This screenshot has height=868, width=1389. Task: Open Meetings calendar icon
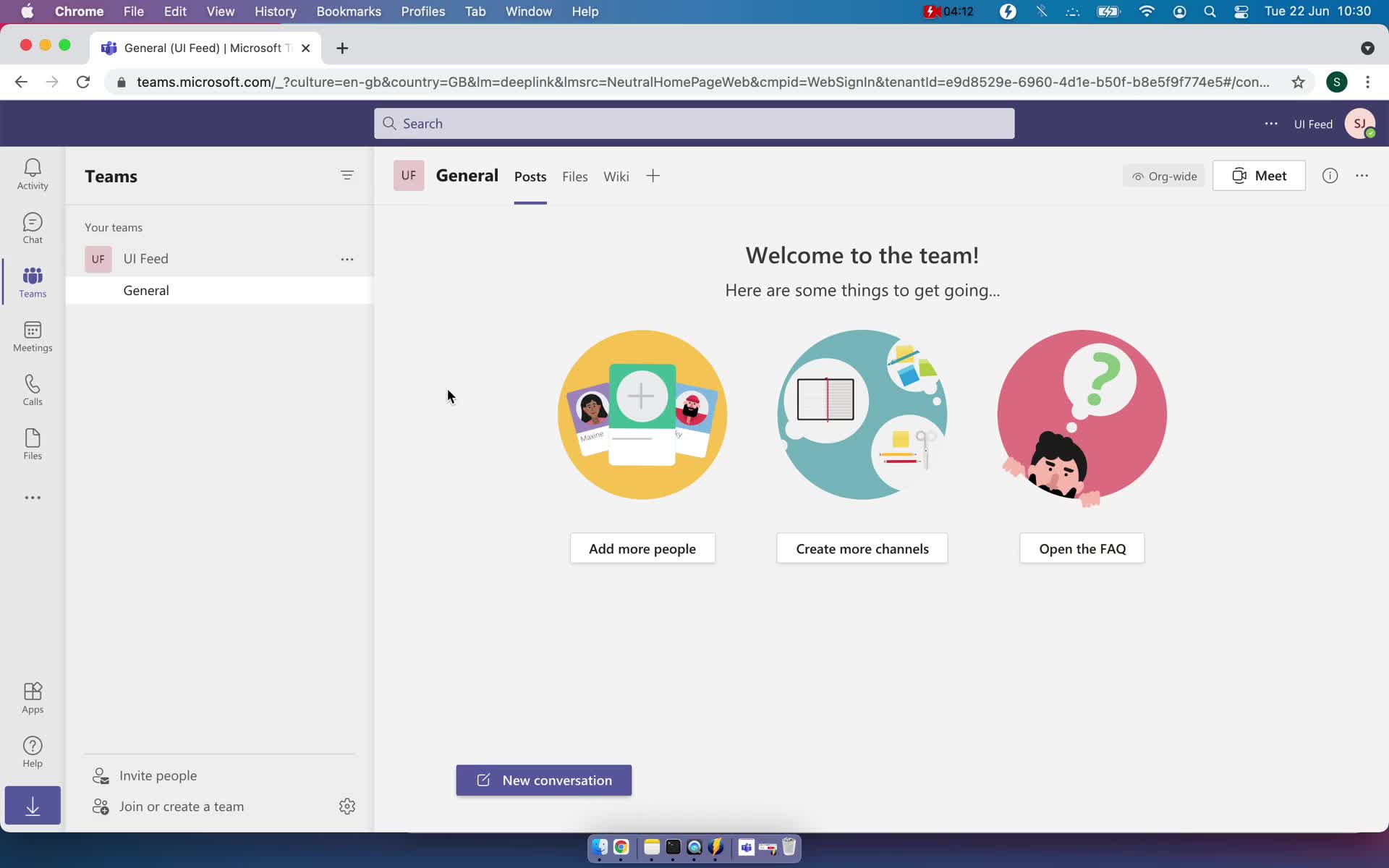click(x=33, y=336)
